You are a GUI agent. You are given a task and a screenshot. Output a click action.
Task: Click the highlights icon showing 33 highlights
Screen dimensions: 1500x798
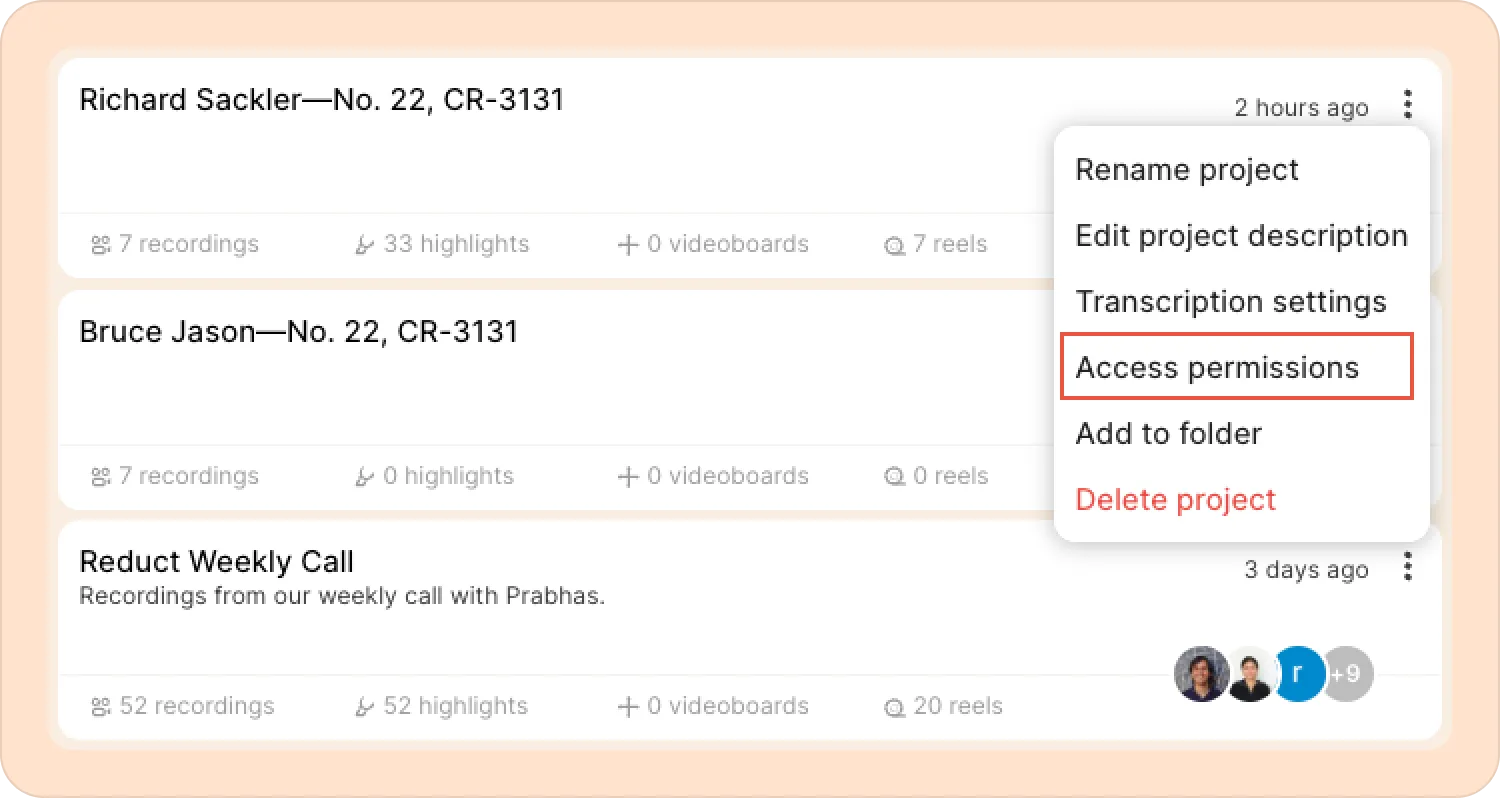point(365,245)
